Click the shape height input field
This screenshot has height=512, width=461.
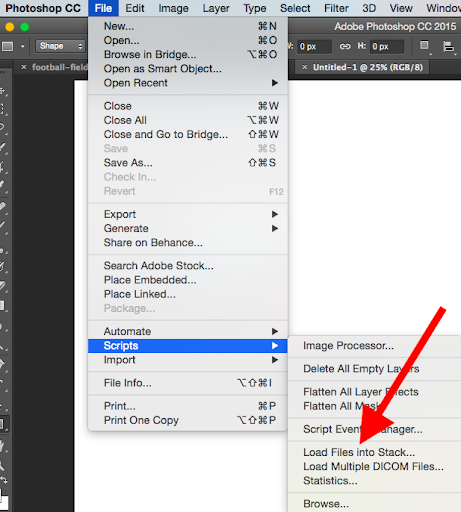[387, 47]
